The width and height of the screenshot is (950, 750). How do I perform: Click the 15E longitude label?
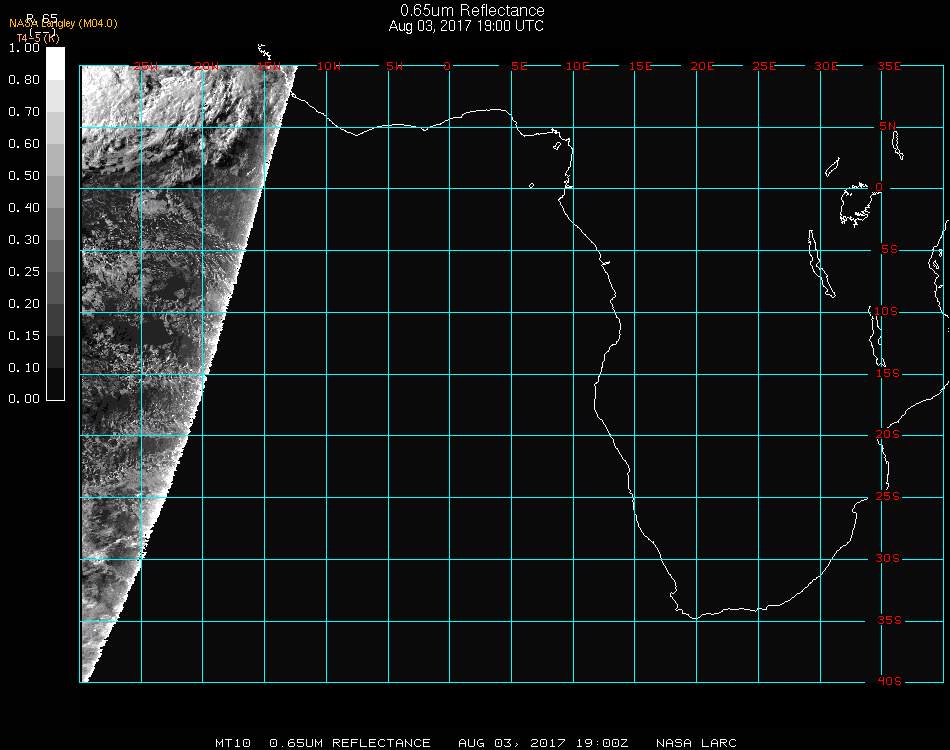click(x=640, y=66)
